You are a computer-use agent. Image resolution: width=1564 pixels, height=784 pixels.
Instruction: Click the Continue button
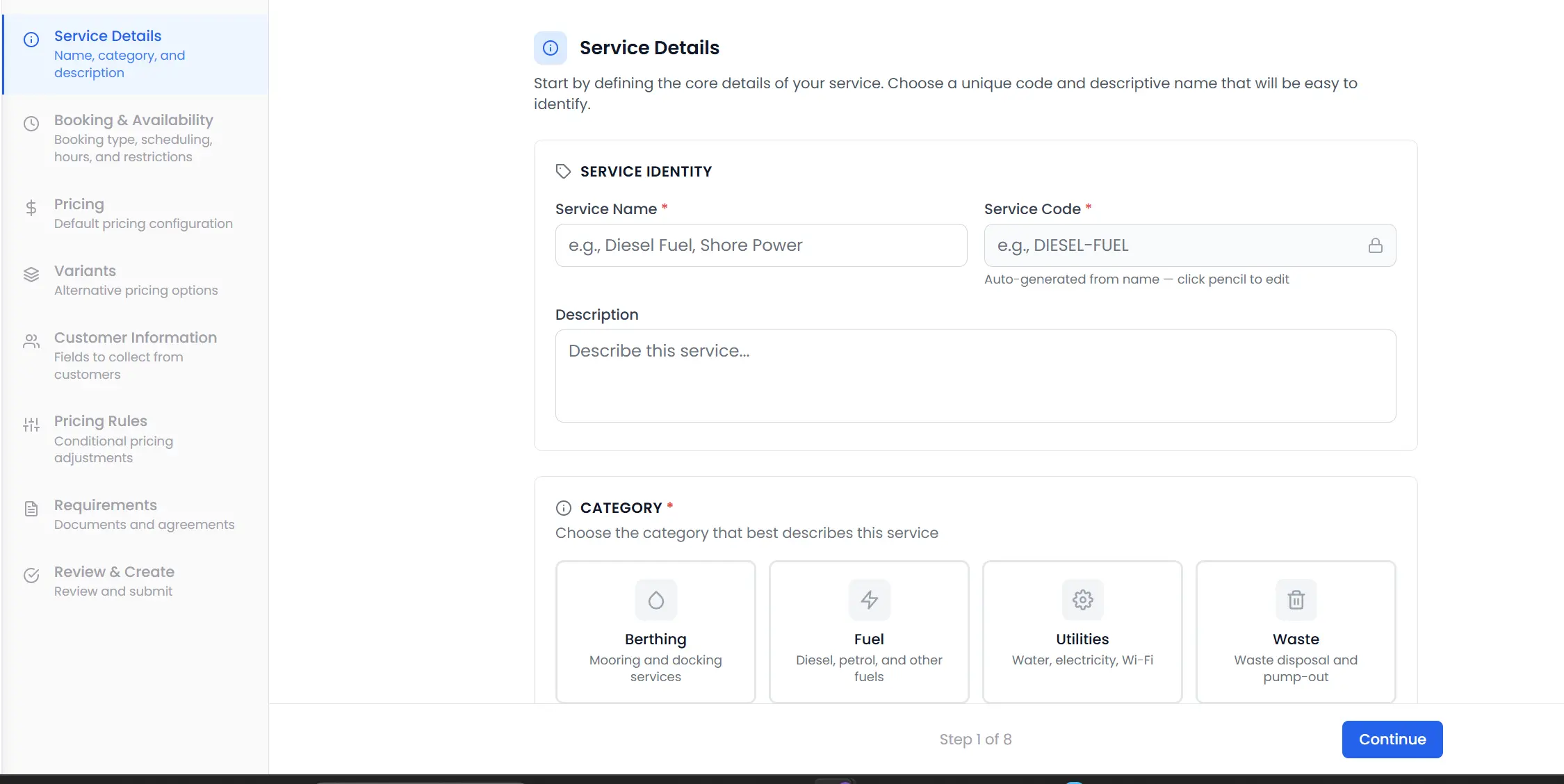1392,739
